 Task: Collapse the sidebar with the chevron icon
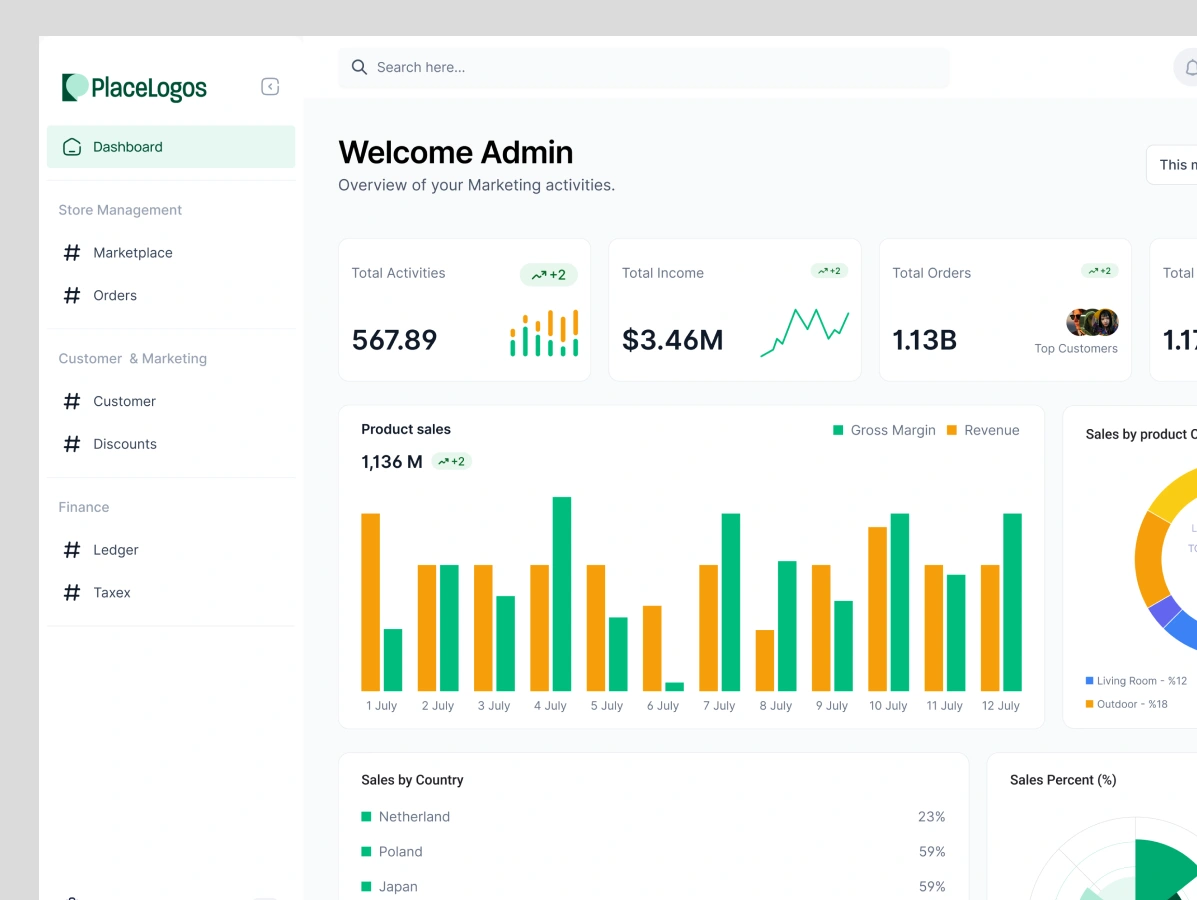tap(270, 86)
